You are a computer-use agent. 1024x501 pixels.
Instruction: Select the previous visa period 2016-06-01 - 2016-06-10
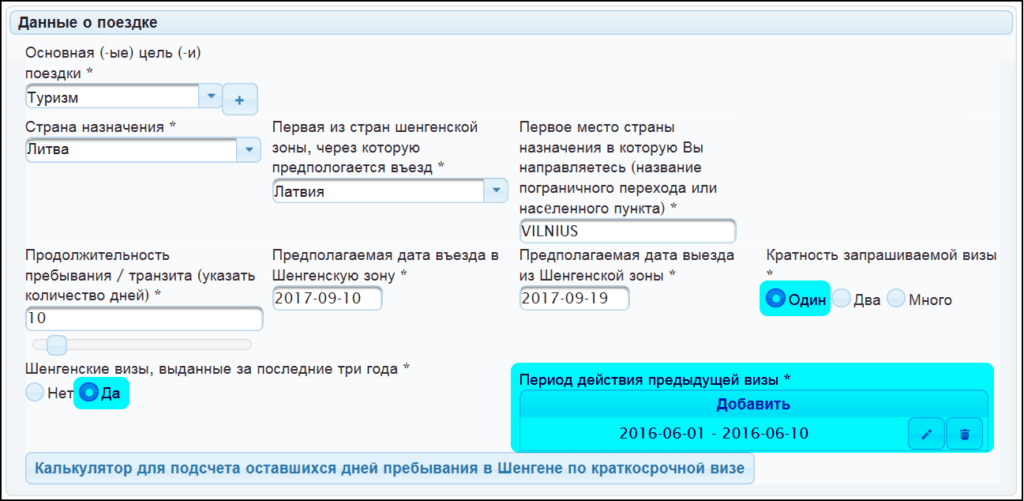713,433
